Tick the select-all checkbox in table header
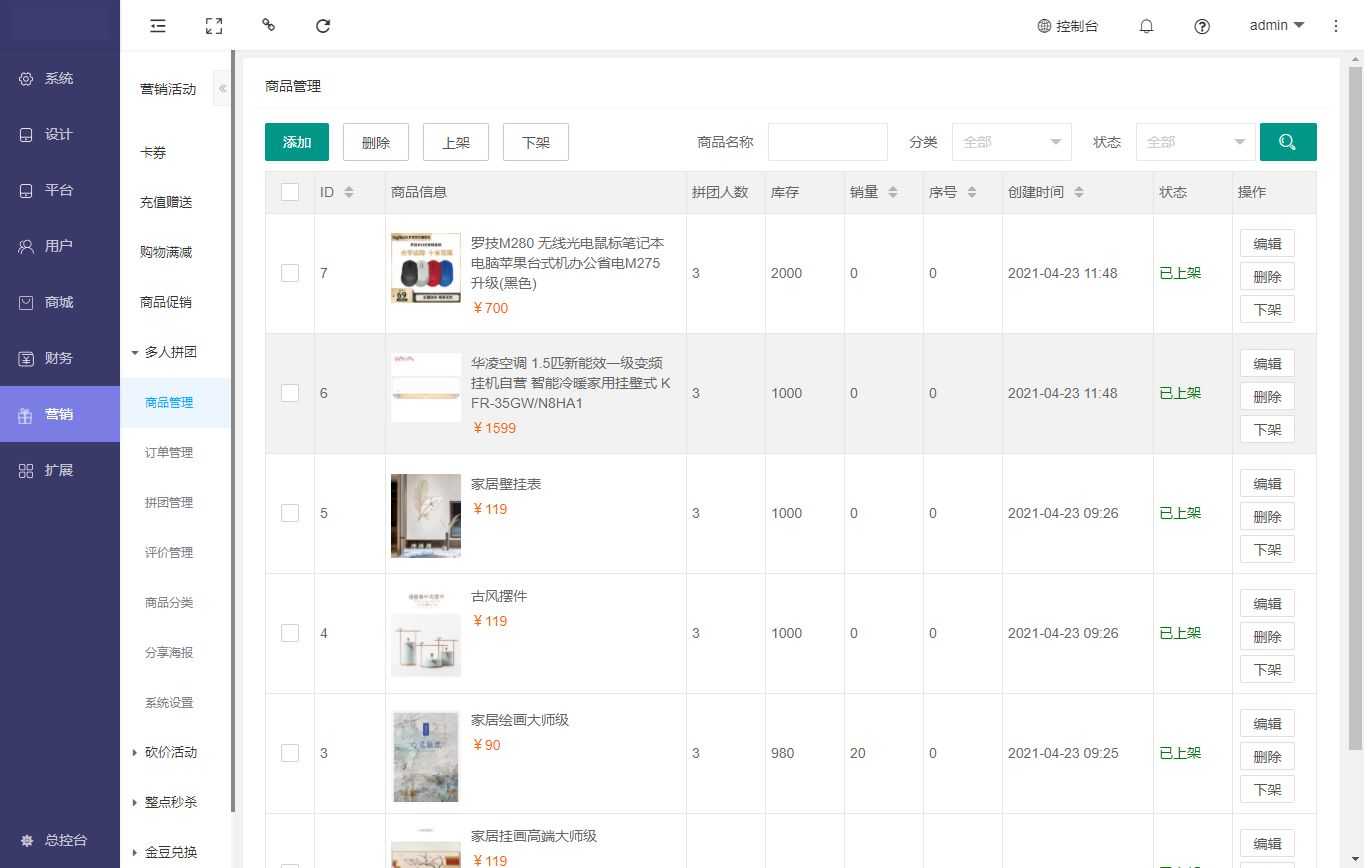The image size is (1364, 868). tap(290, 192)
